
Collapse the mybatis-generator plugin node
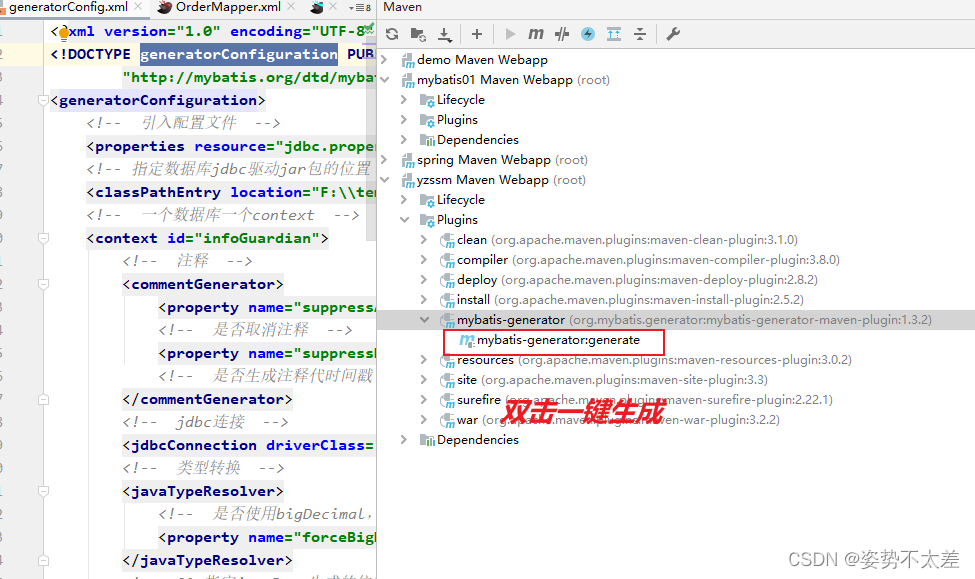pyautogui.click(x=424, y=320)
